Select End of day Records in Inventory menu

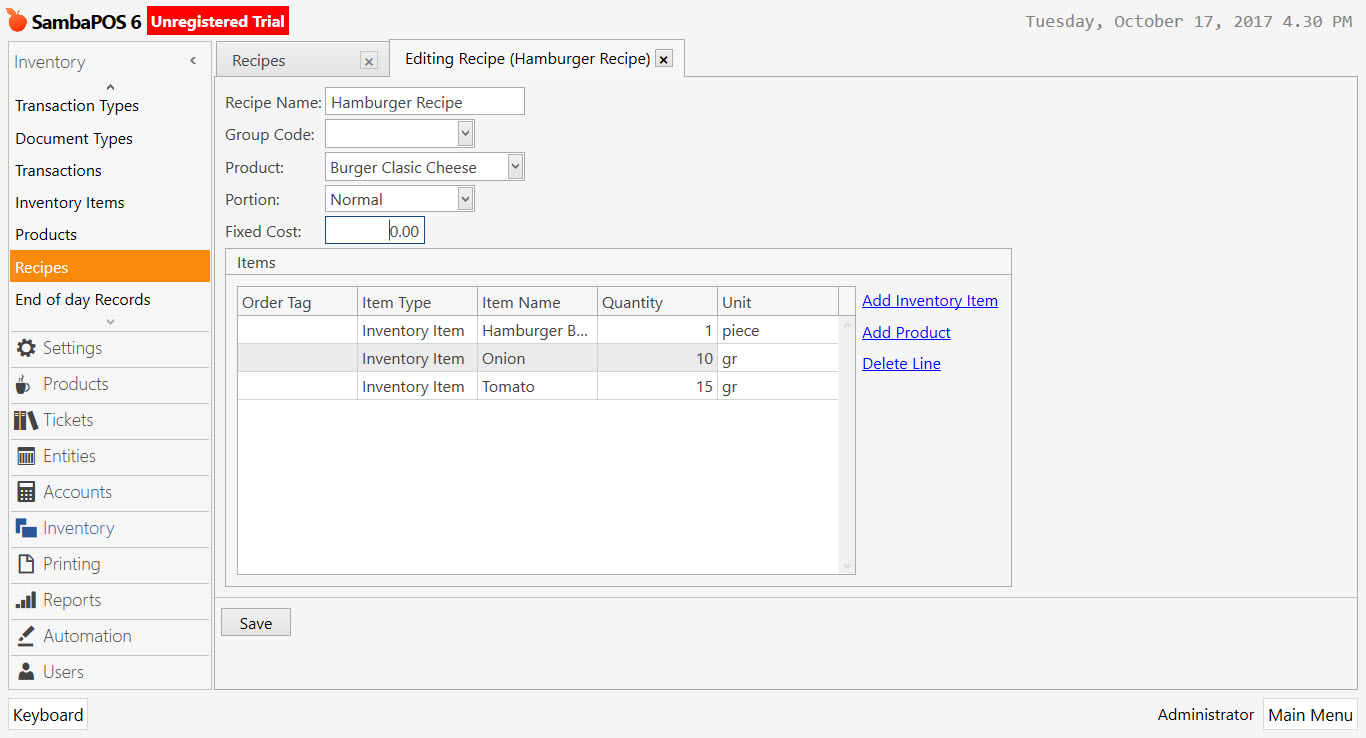click(x=82, y=299)
